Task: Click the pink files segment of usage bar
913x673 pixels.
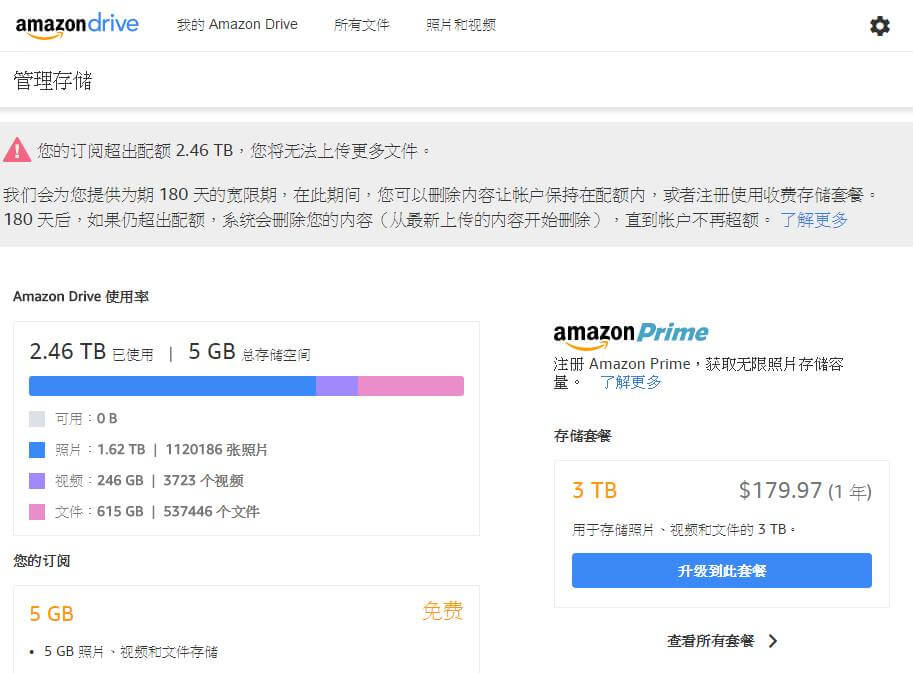Action: [410, 386]
